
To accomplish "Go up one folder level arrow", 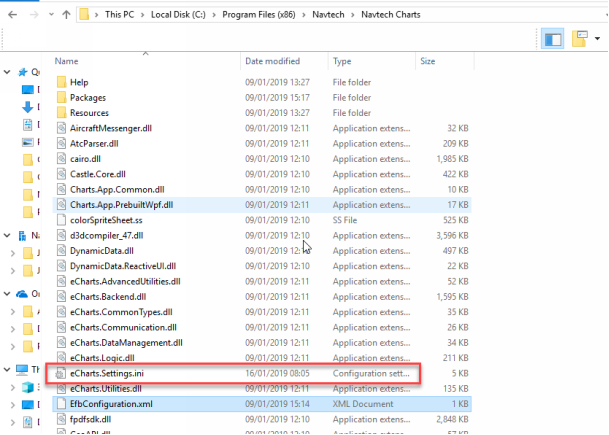I will coord(66,15).
